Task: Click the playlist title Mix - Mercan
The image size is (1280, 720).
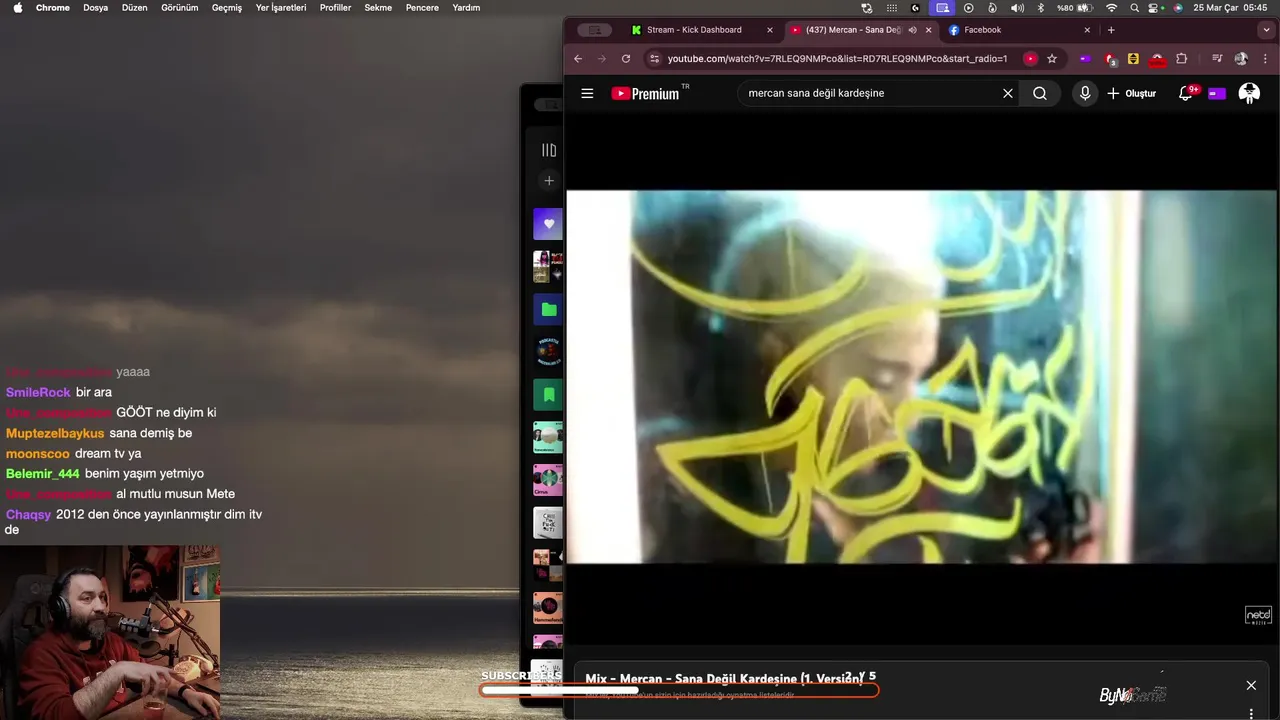Action: 724,679
